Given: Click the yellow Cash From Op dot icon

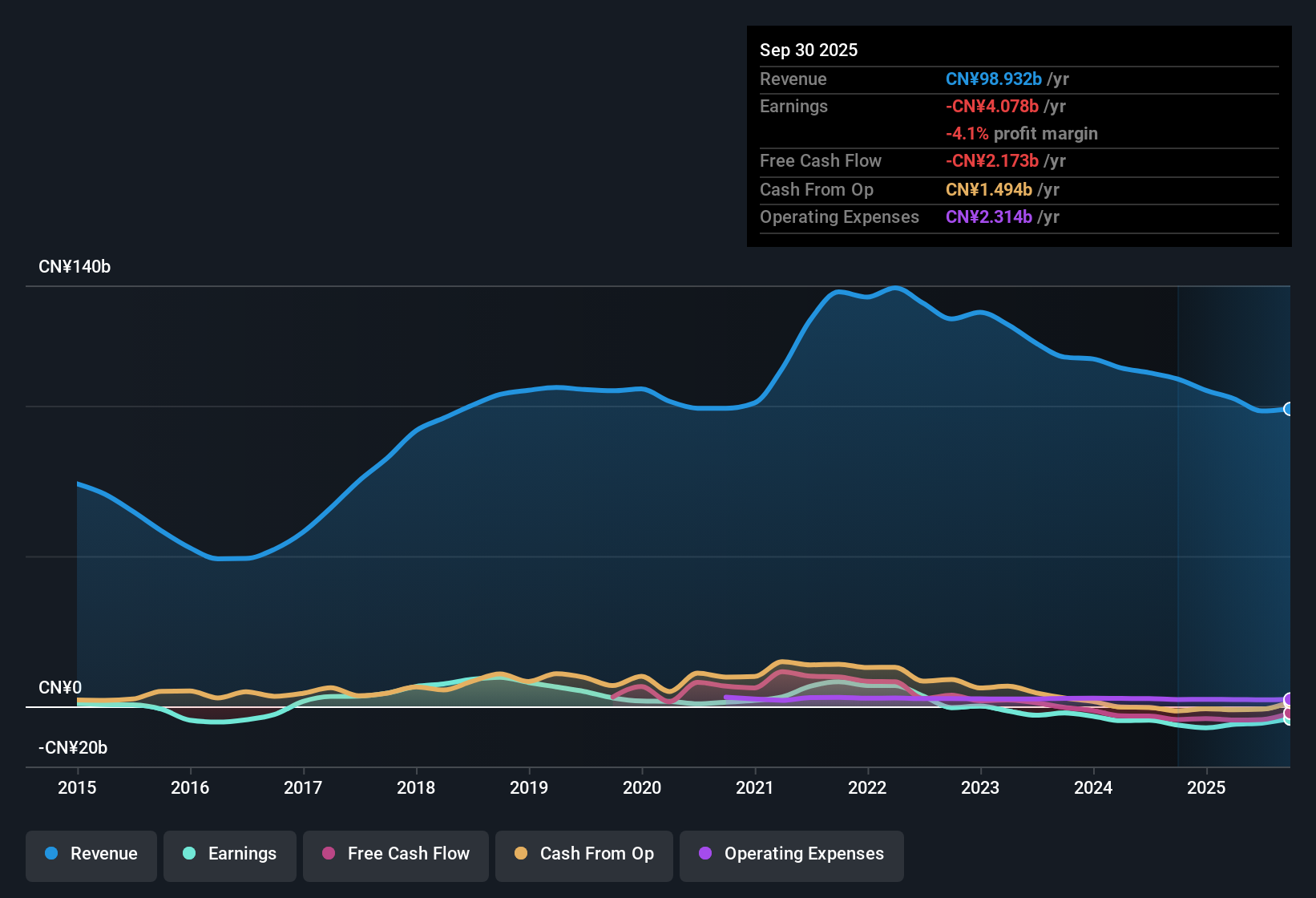Looking at the screenshot, I should point(520,854).
